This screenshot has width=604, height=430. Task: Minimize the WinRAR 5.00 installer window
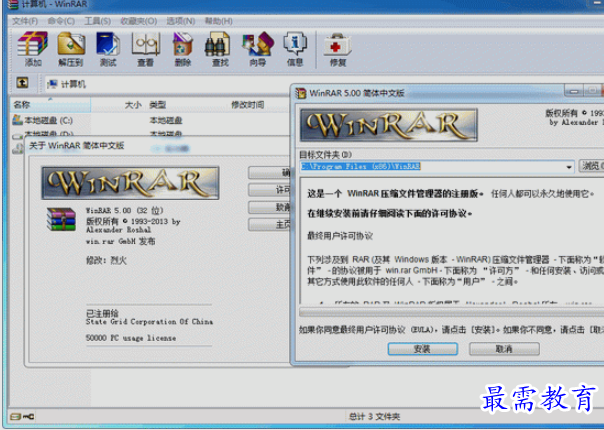pyautogui.click(x=574, y=91)
